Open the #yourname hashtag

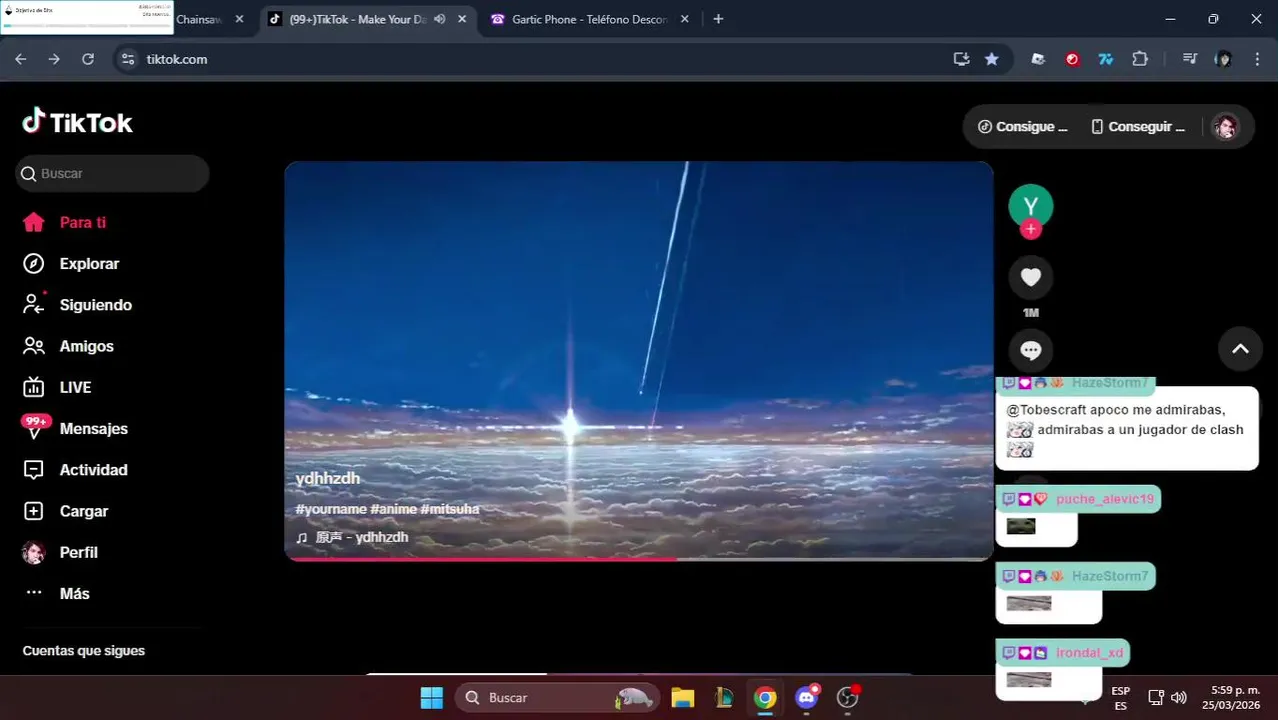pyautogui.click(x=331, y=509)
